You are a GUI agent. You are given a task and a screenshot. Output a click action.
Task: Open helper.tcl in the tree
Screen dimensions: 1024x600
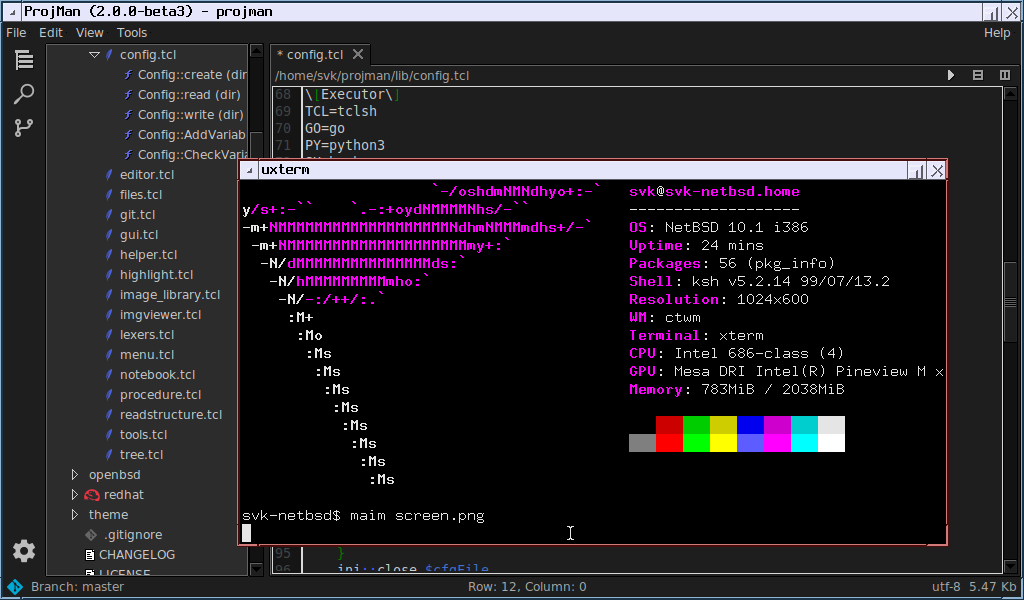coord(149,255)
